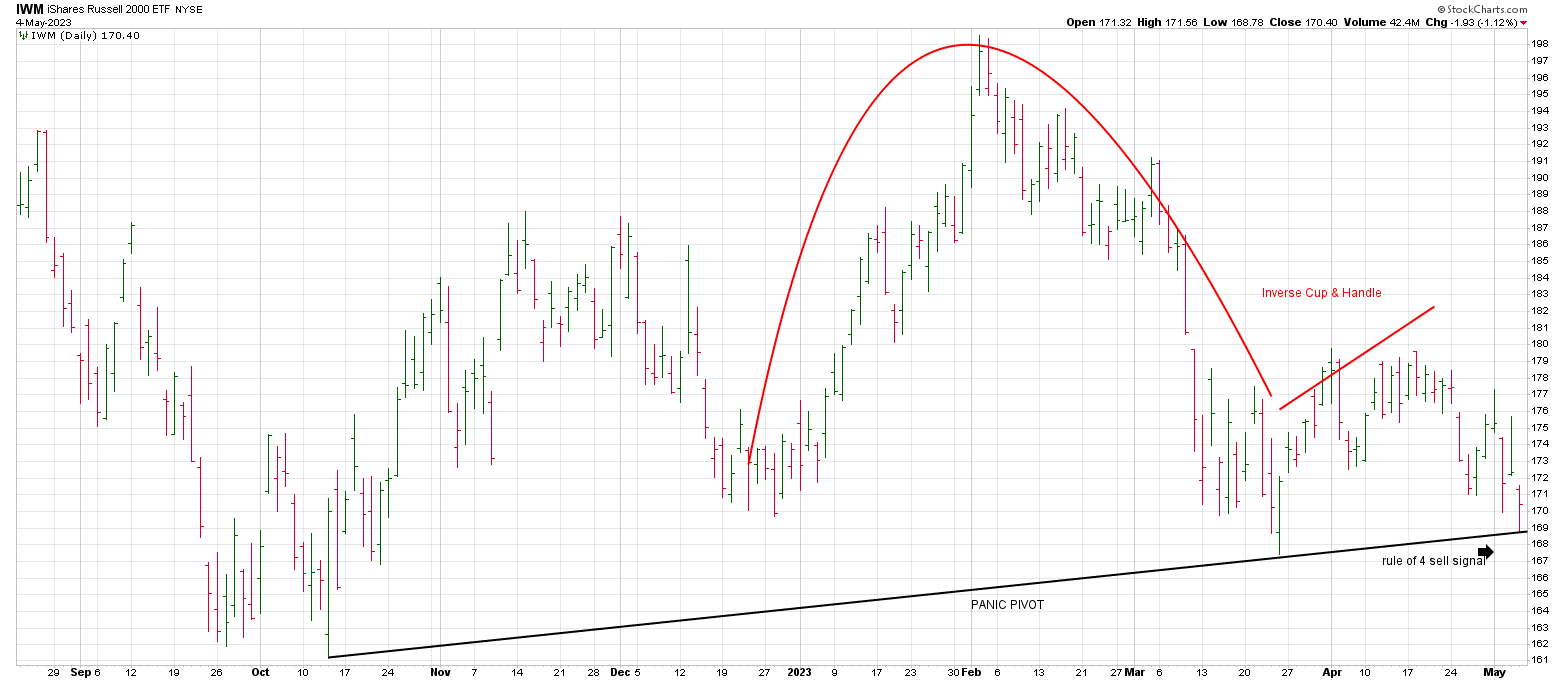Select the IWM ticker symbol title
The width and height of the screenshot is (1565, 681).
pos(30,9)
